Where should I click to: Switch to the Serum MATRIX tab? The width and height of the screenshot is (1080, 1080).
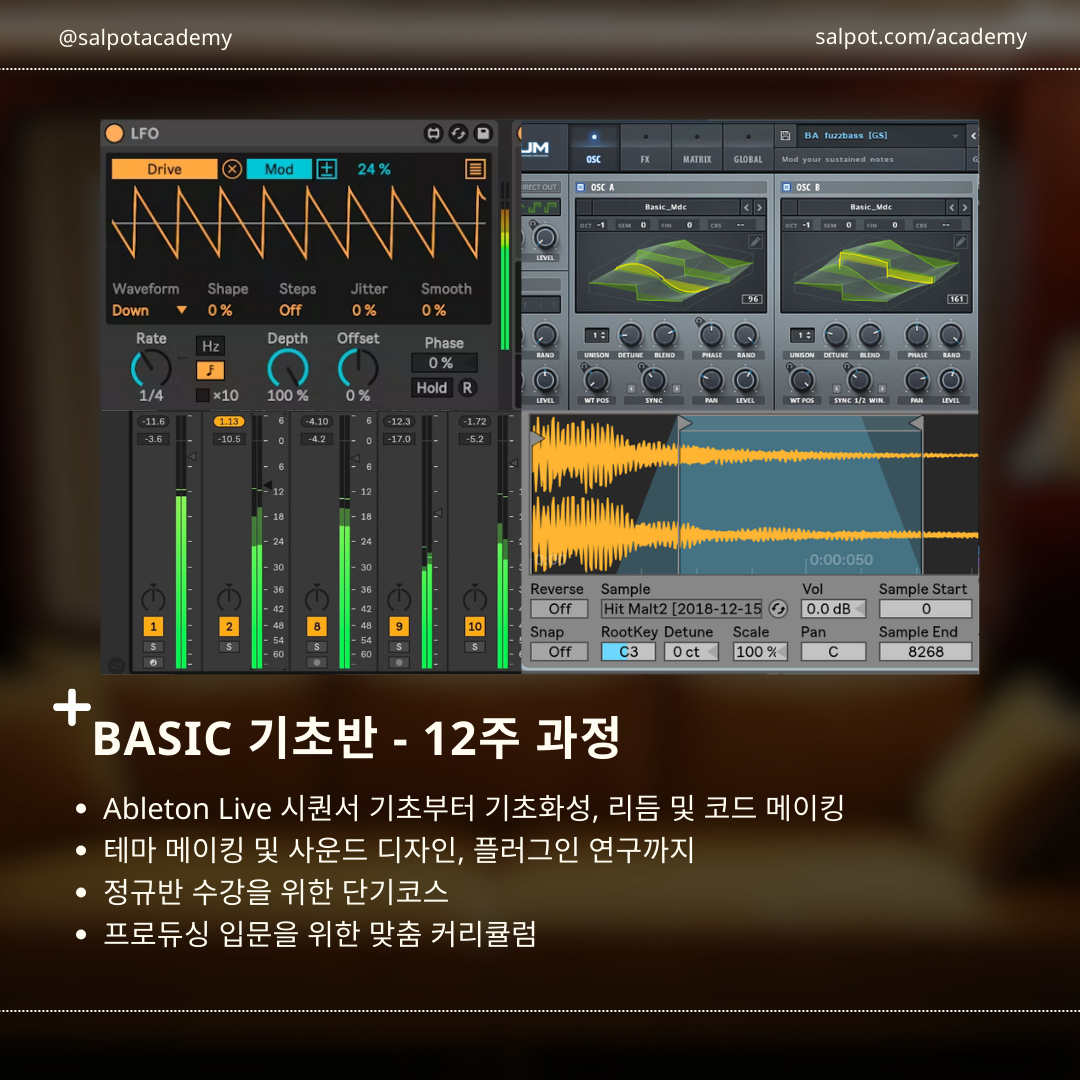tap(697, 147)
